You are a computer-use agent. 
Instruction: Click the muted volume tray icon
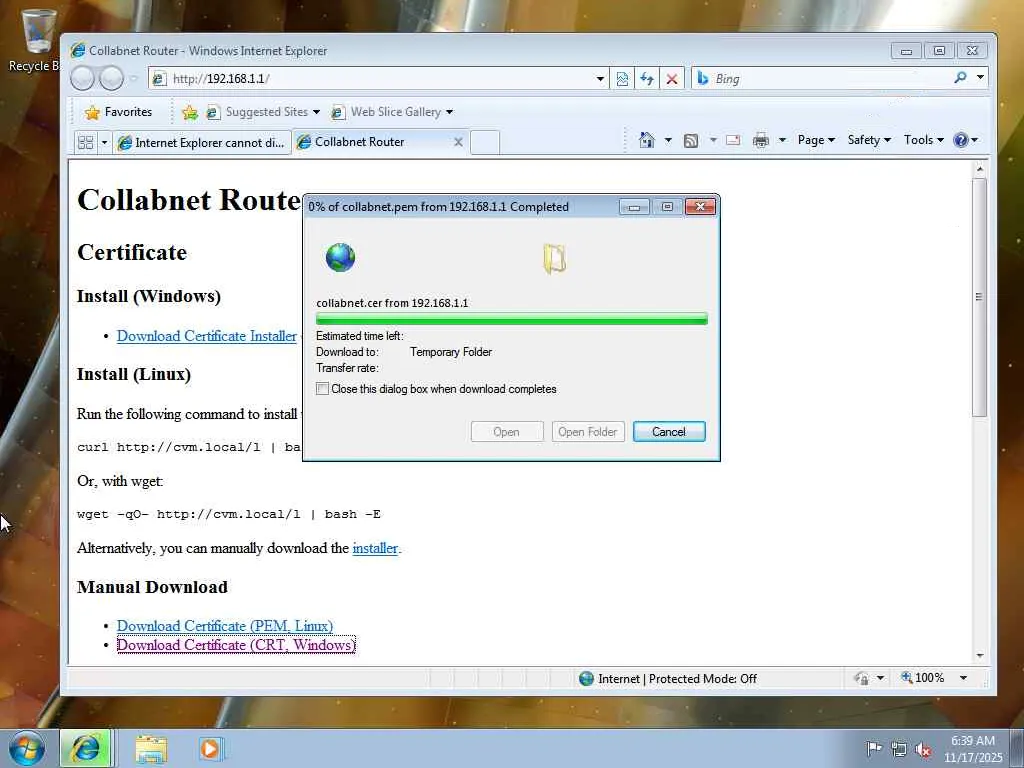click(x=923, y=750)
